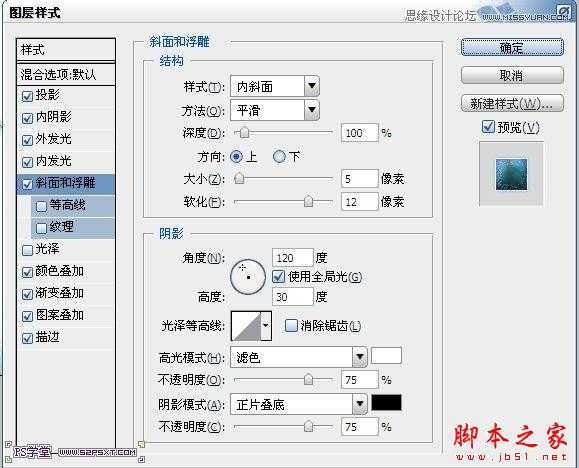
Task: Click the 取消 (Cancel) button
Action: coord(512,75)
